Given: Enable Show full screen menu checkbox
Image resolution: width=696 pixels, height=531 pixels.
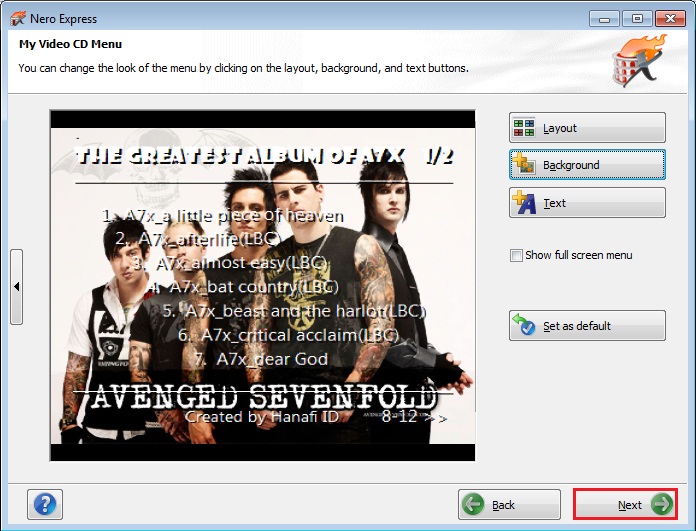Looking at the screenshot, I should [x=516, y=255].
